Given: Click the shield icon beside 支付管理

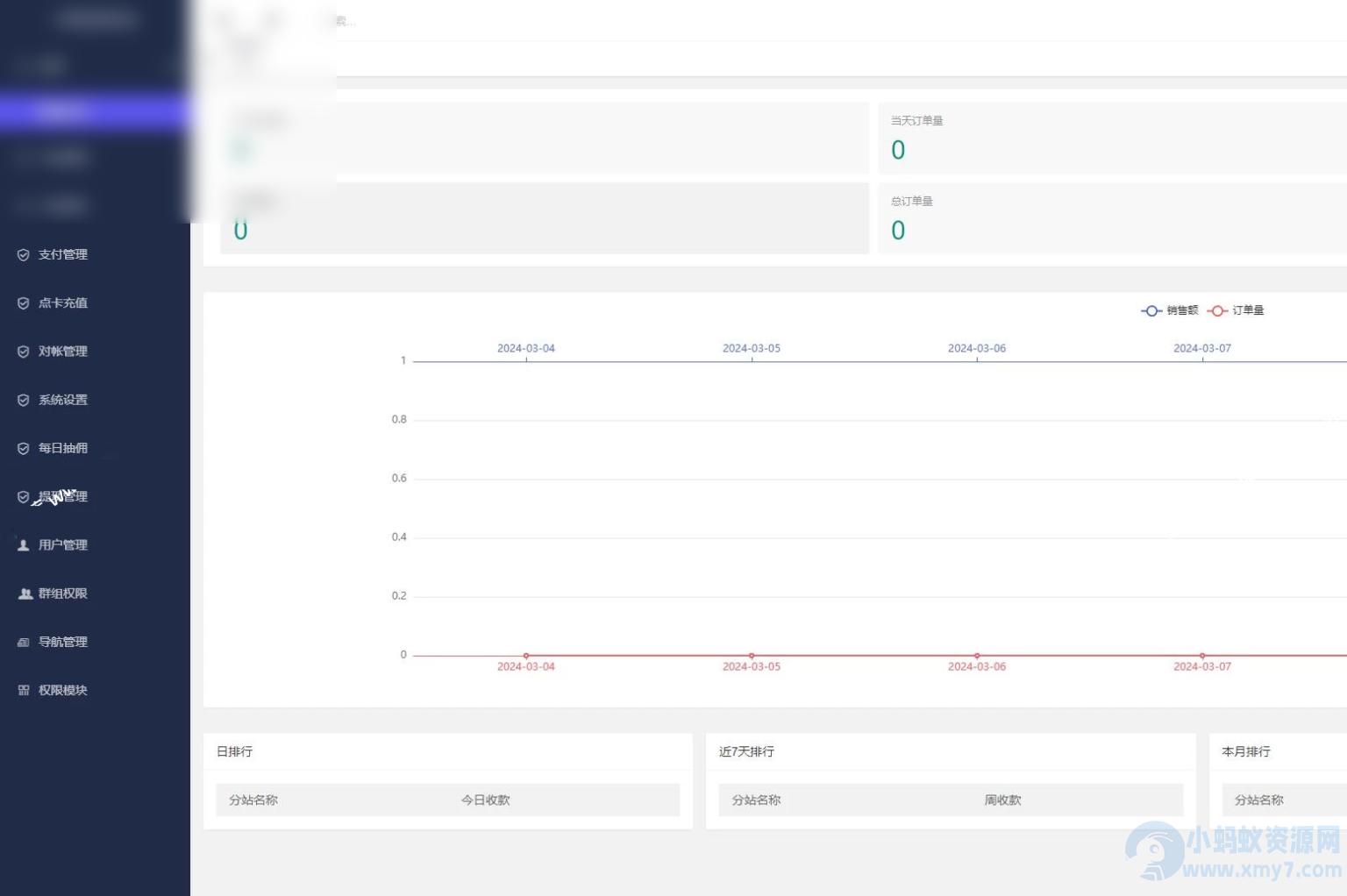Looking at the screenshot, I should point(24,255).
